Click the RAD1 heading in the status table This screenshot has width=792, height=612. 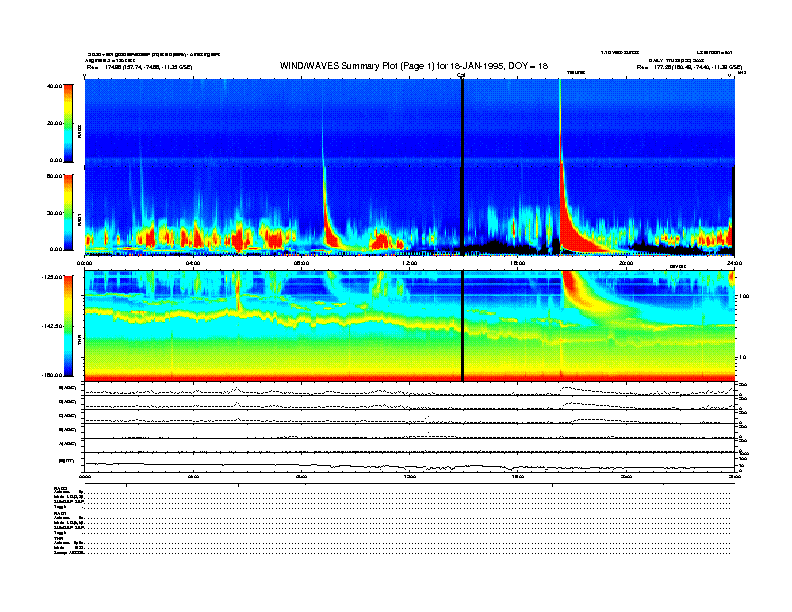coord(60,514)
